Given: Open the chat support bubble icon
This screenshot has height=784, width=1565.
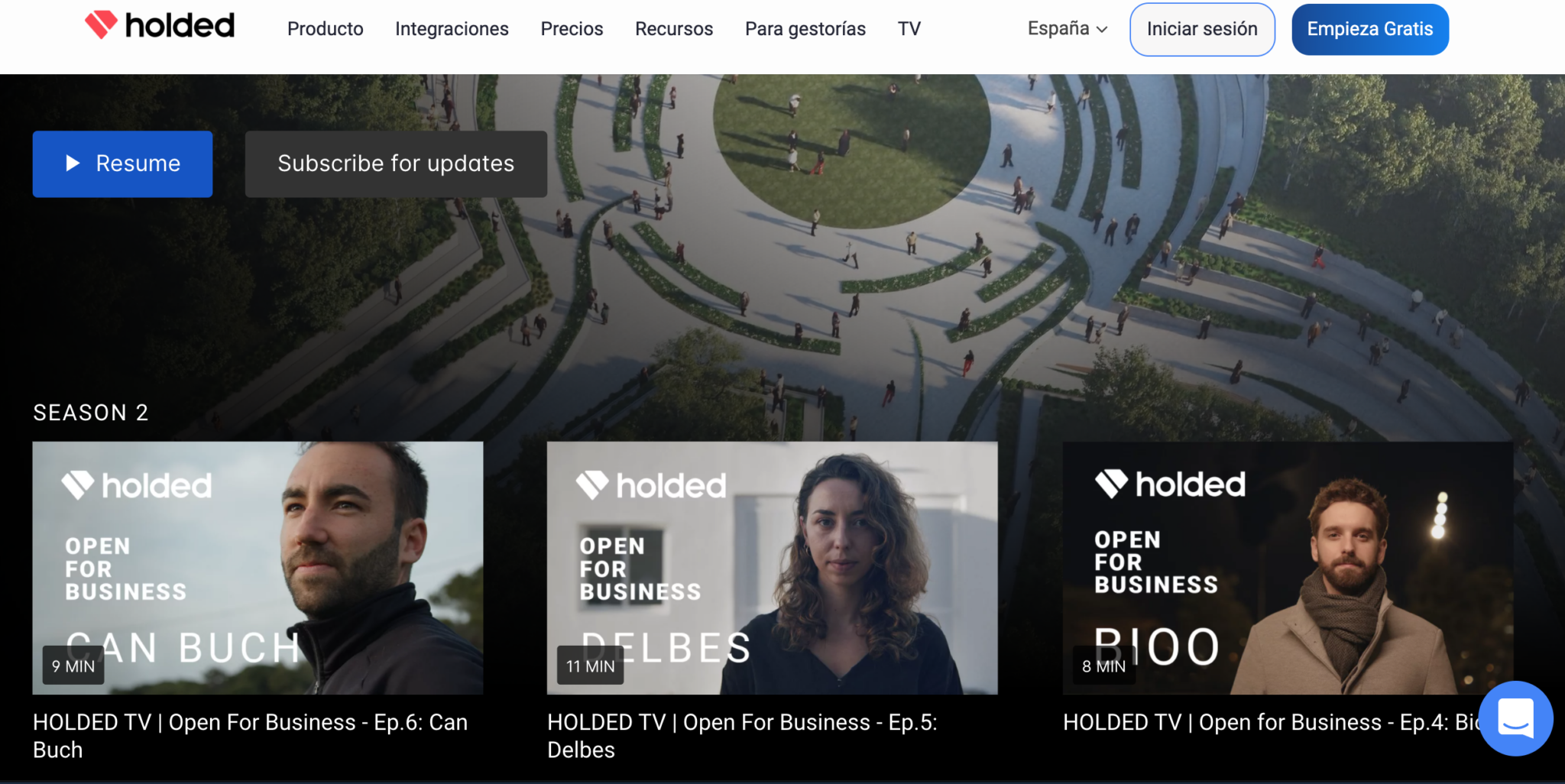Looking at the screenshot, I should 1516,718.
